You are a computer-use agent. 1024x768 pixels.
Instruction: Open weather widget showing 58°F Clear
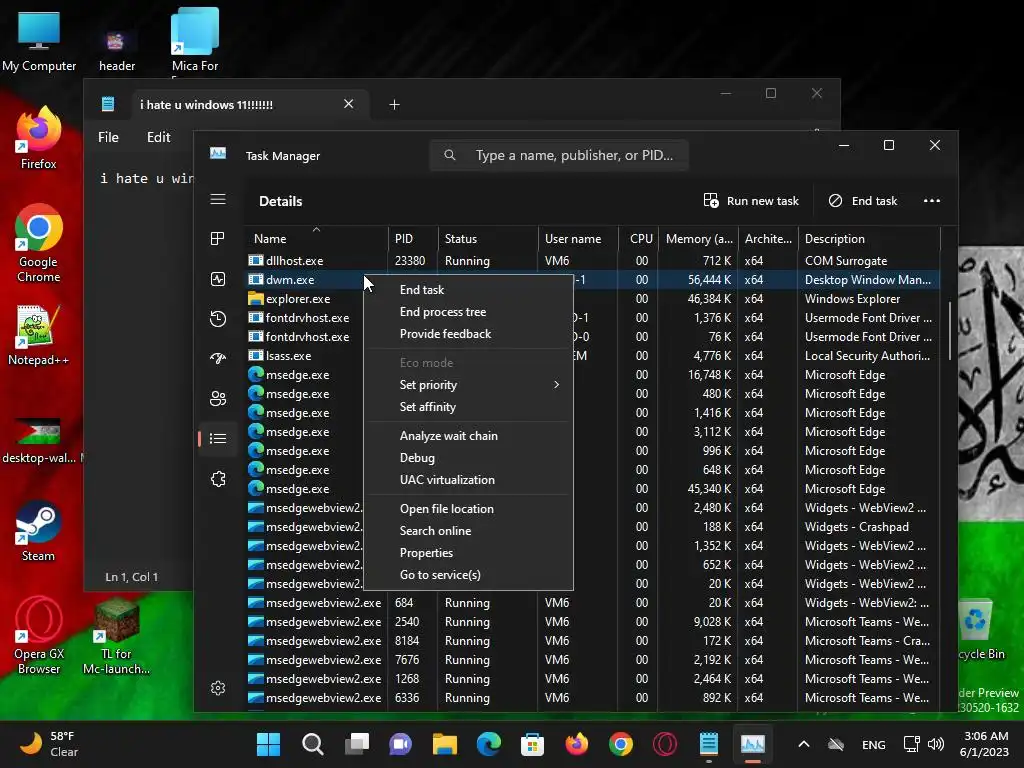[x=48, y=744]
